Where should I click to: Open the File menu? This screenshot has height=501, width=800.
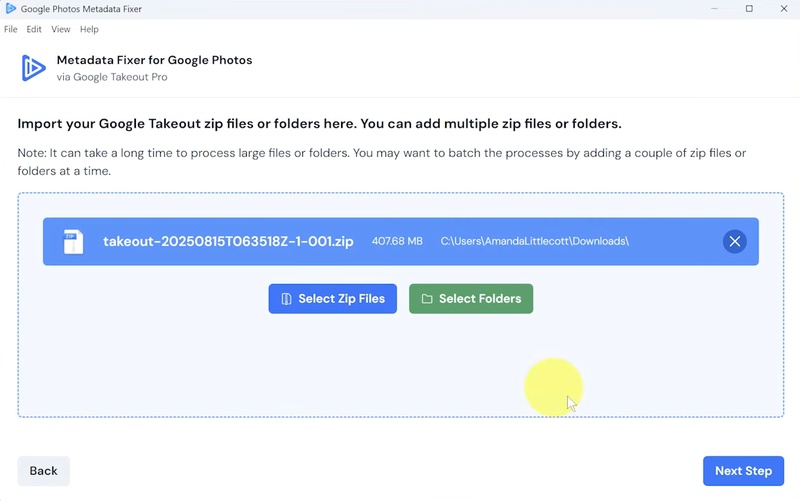[11, 29]
